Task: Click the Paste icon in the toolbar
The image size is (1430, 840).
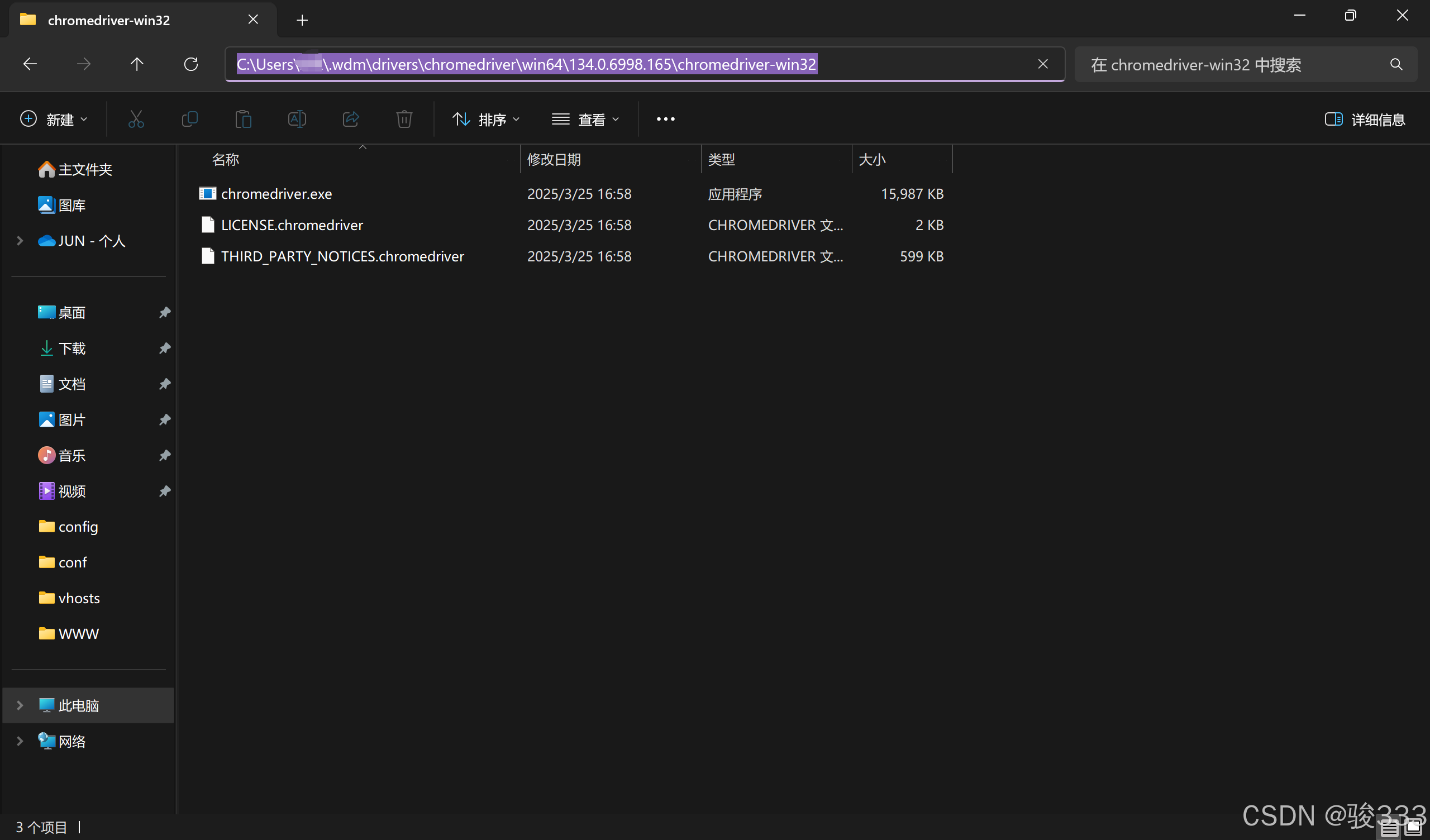Action: coord(244,118)
